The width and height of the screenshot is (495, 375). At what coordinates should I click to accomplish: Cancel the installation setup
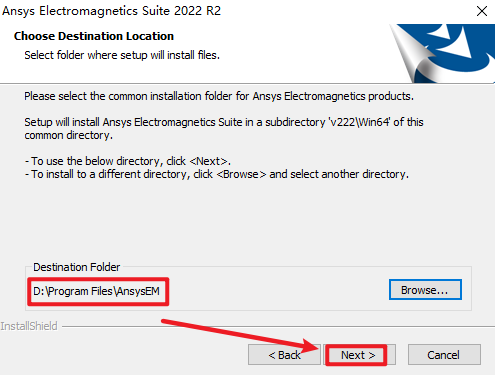[x=444, y=355]
